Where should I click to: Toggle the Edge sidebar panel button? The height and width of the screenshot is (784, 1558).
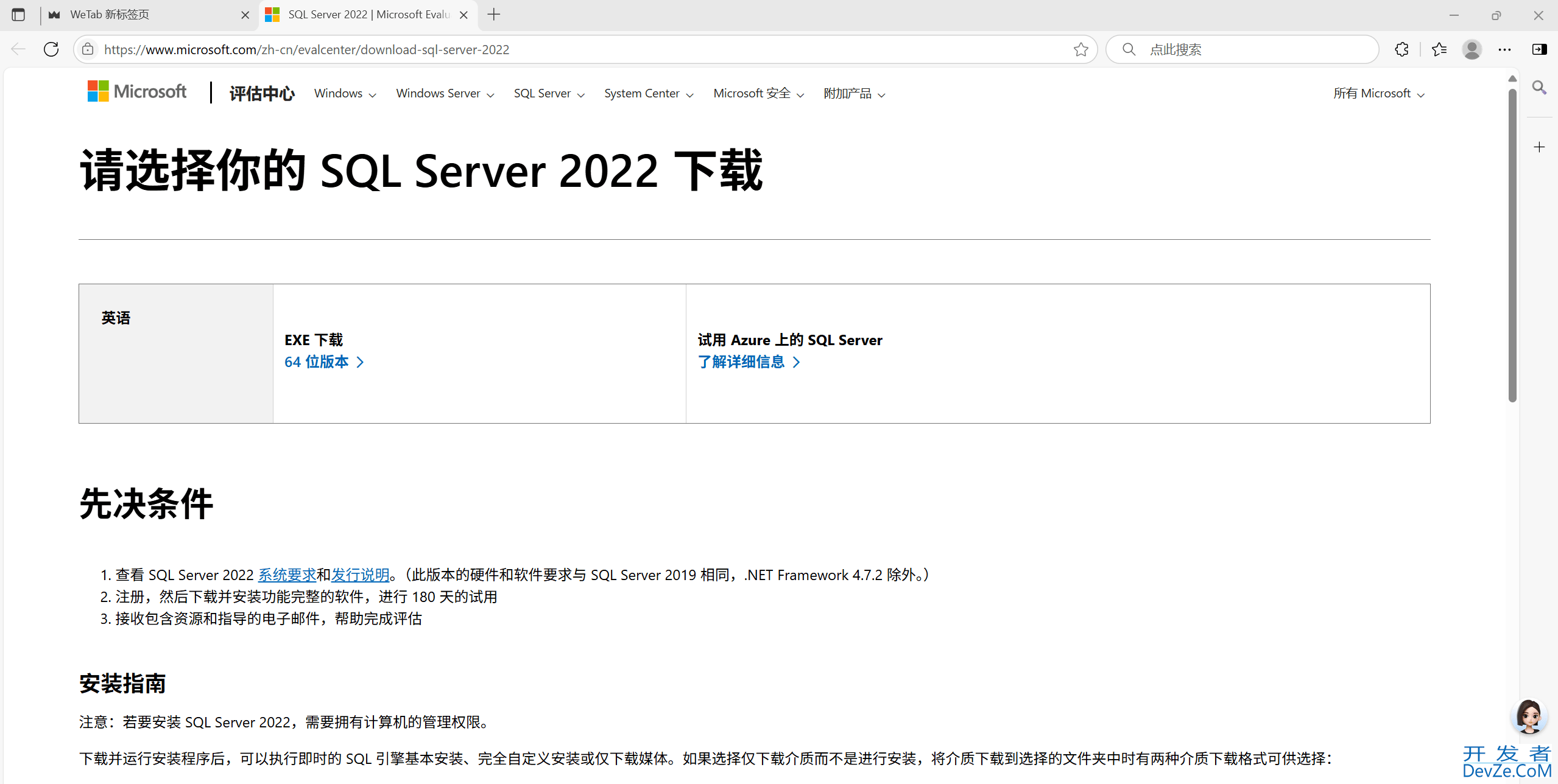(1539, 49)
